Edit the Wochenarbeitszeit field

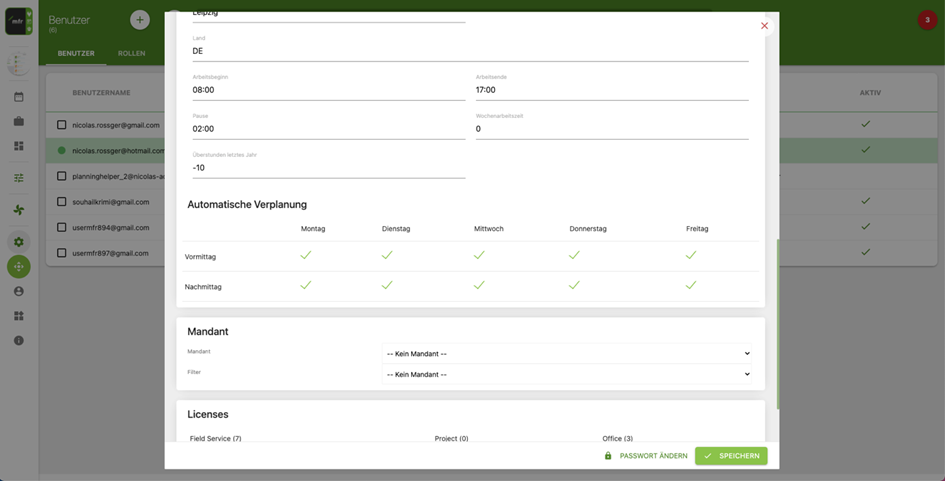pyautogui.click(x=612, y=128)
